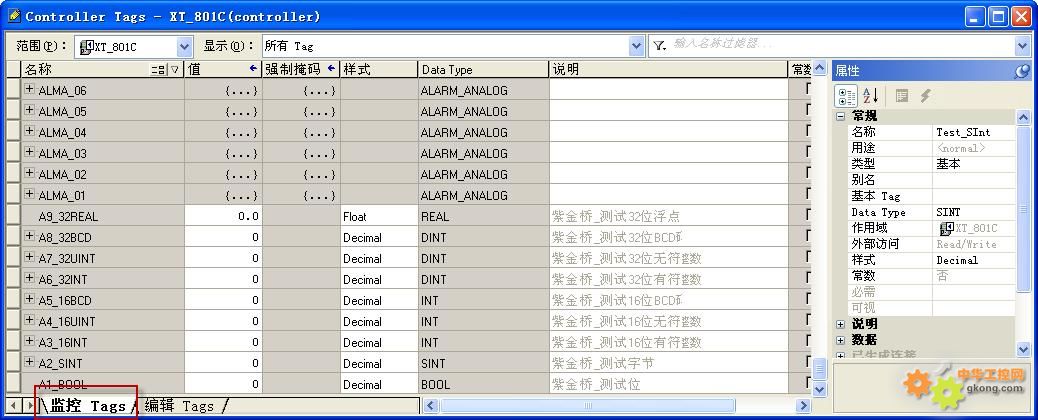Click the pin icon on the properties panel header
The width and height of the screenshot is (1038, 420).
(x=1021, y=71)
